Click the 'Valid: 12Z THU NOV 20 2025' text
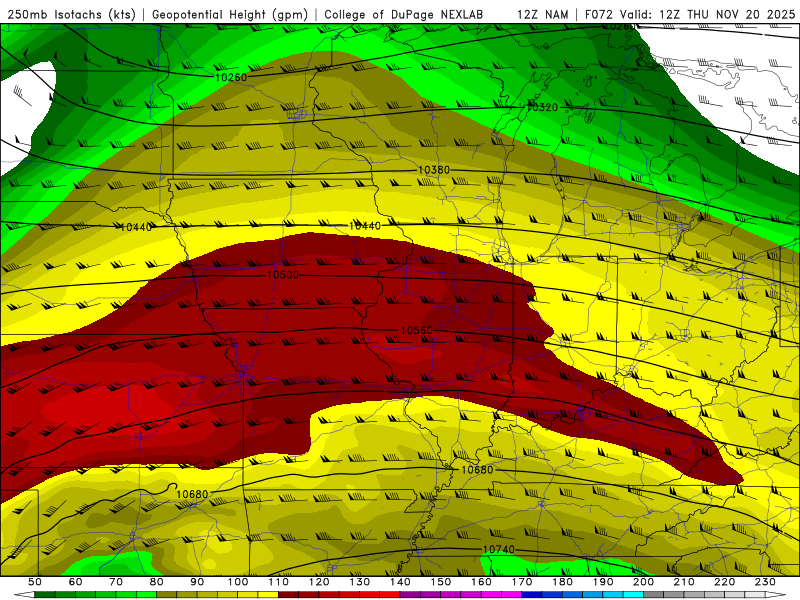This screenshot has height=600, width=800. (707, 14)
